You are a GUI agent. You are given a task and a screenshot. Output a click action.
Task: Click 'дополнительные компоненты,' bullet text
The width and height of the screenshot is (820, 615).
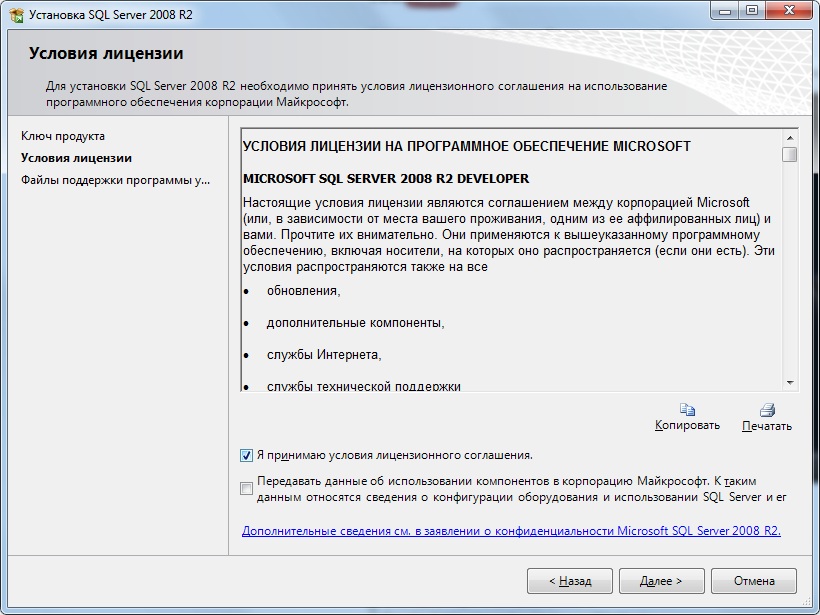tap(356, 323)
